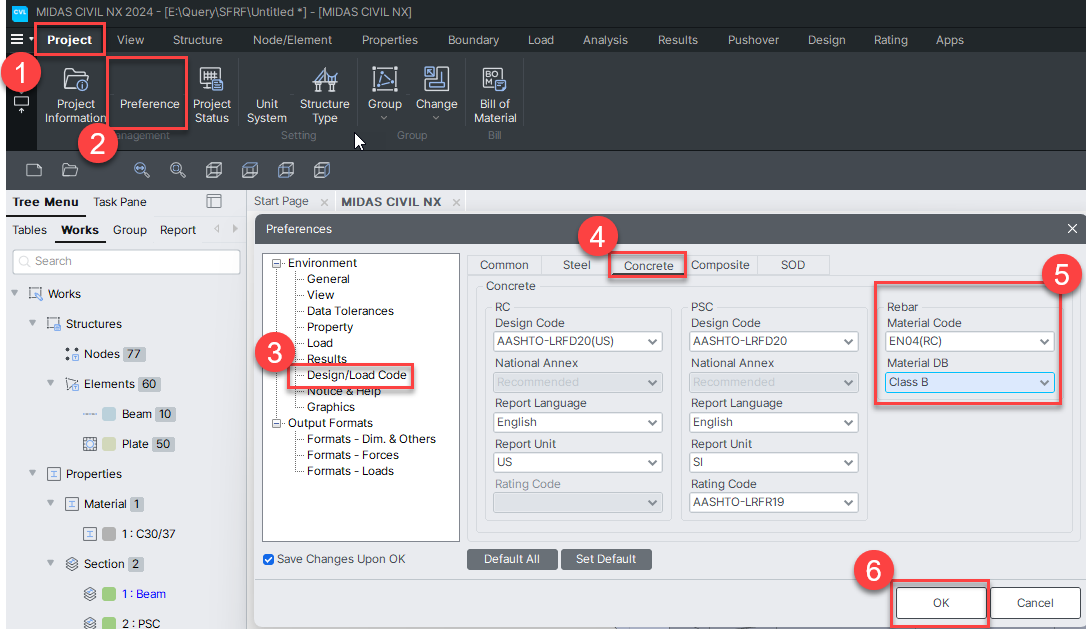Open the hamburger application menu
Viewport: 1086px width, 629px height.
pos(17,39)
